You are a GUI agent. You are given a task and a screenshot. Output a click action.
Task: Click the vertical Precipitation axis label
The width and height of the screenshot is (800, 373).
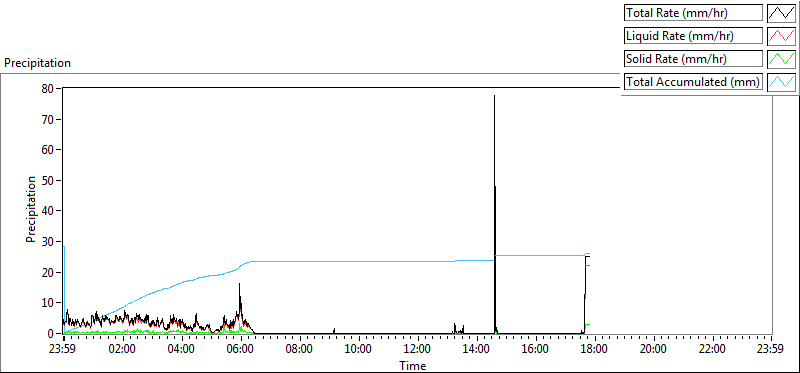point(31,209)
